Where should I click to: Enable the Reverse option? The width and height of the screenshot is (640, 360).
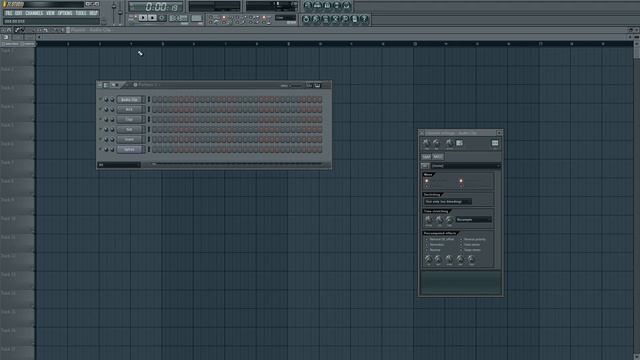(433, 250)
